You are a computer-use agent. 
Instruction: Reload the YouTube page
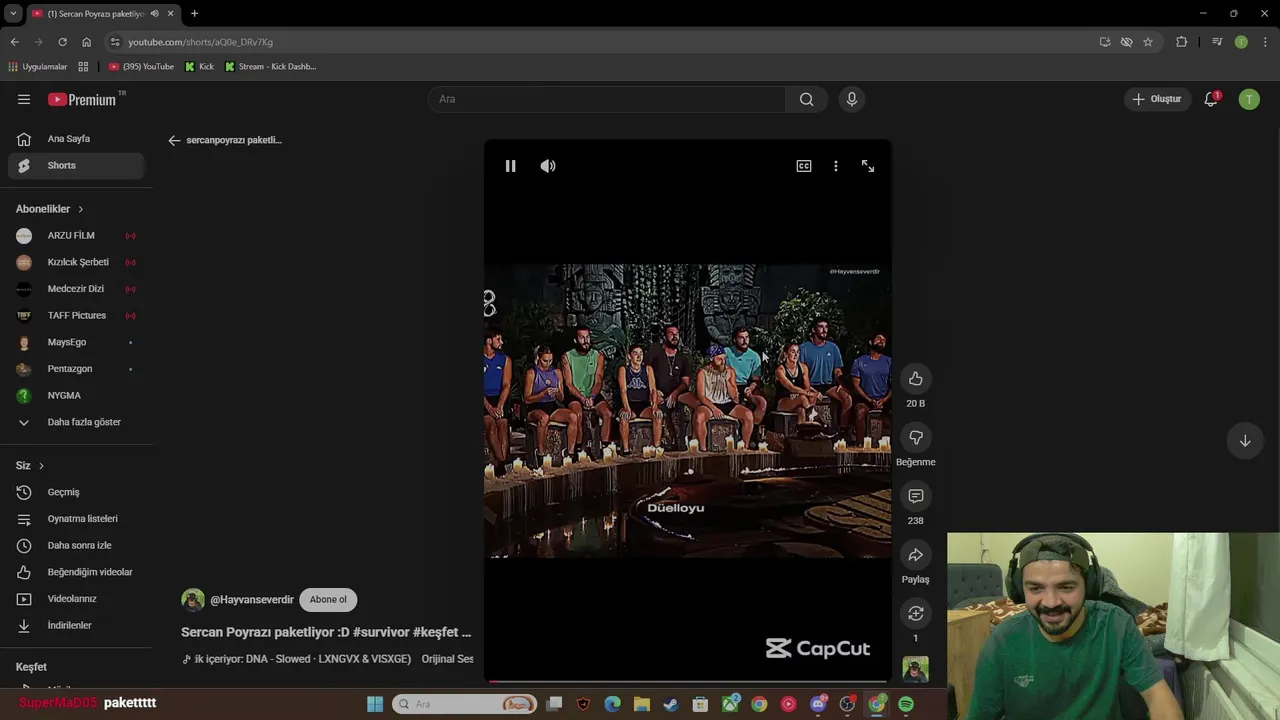(x=62, y=42)
